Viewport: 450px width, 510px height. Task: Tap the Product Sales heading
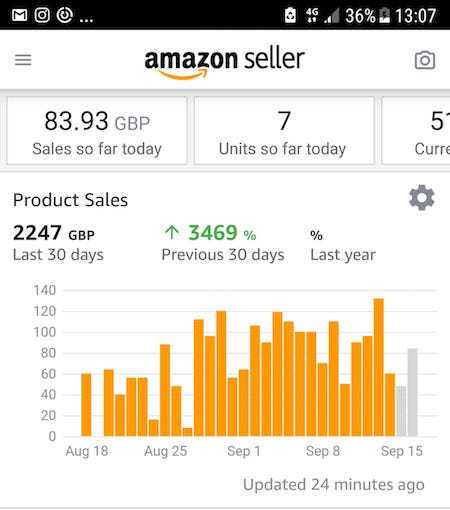(x=70, y=200)
